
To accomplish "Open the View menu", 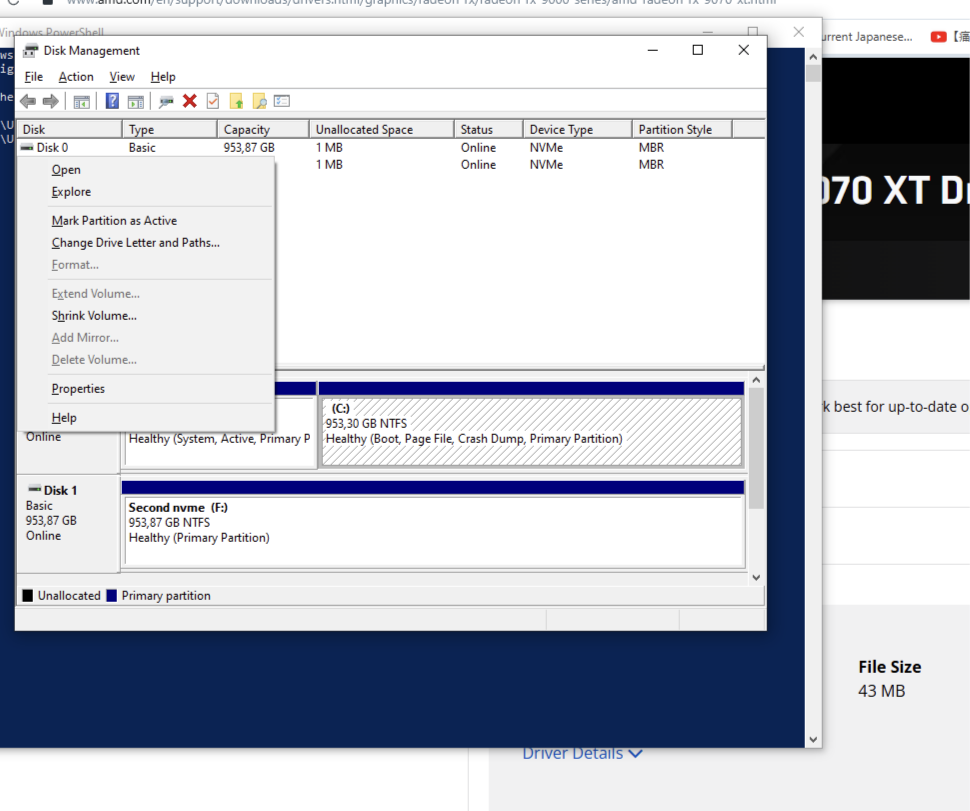I will coord(122,77).
